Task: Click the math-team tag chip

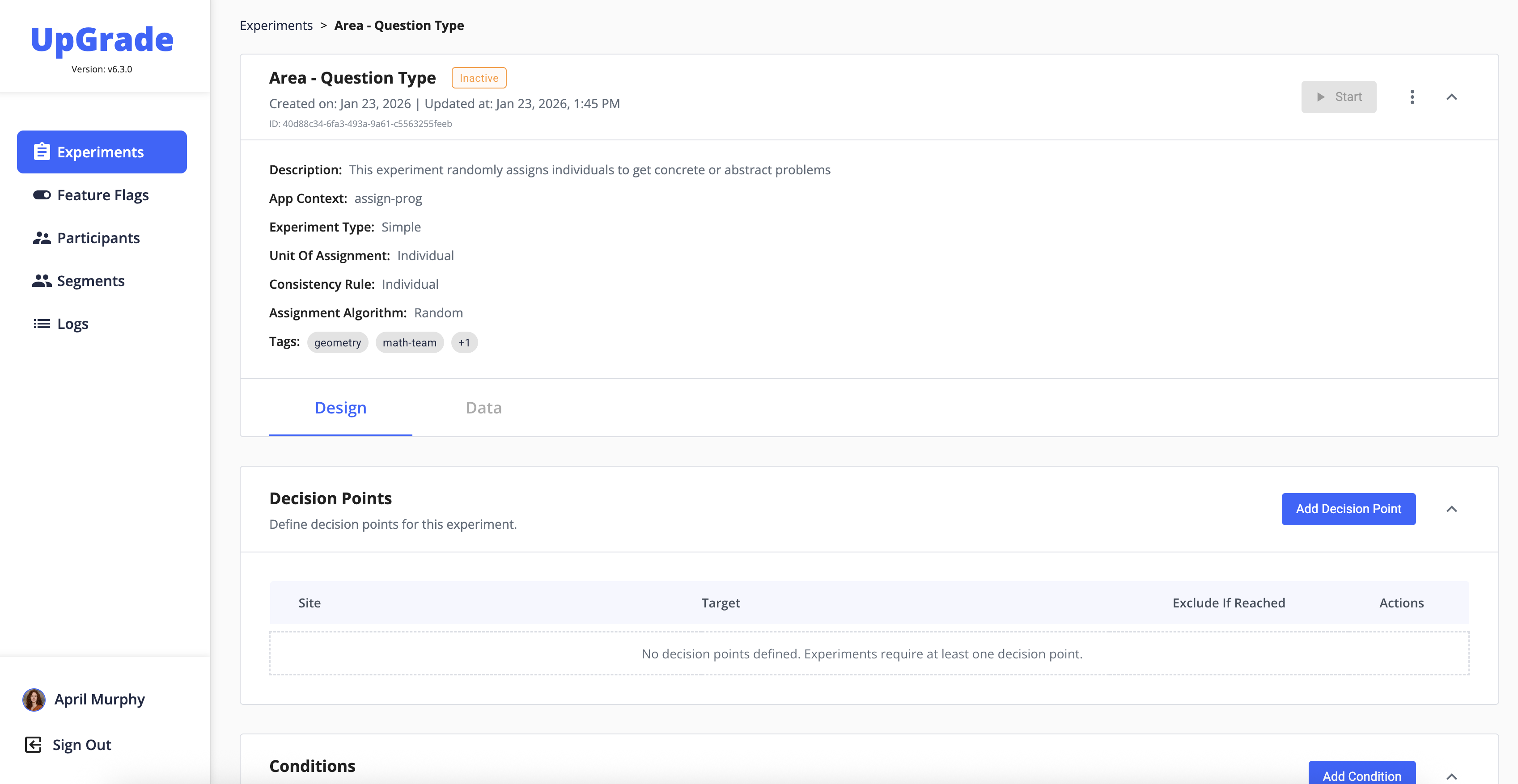Action: (410, 343)
